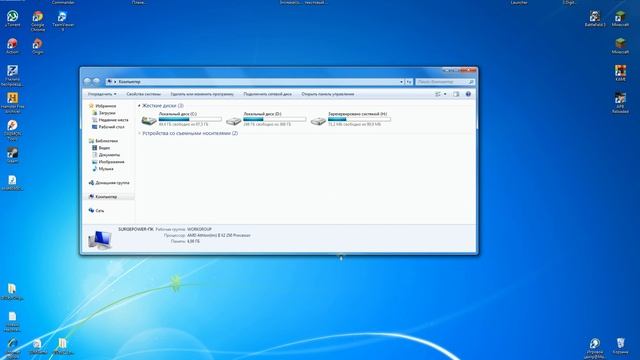Screen dimensions: 640x360
Task: Click the computer icon in the details pane
Action: pos(100,239)
